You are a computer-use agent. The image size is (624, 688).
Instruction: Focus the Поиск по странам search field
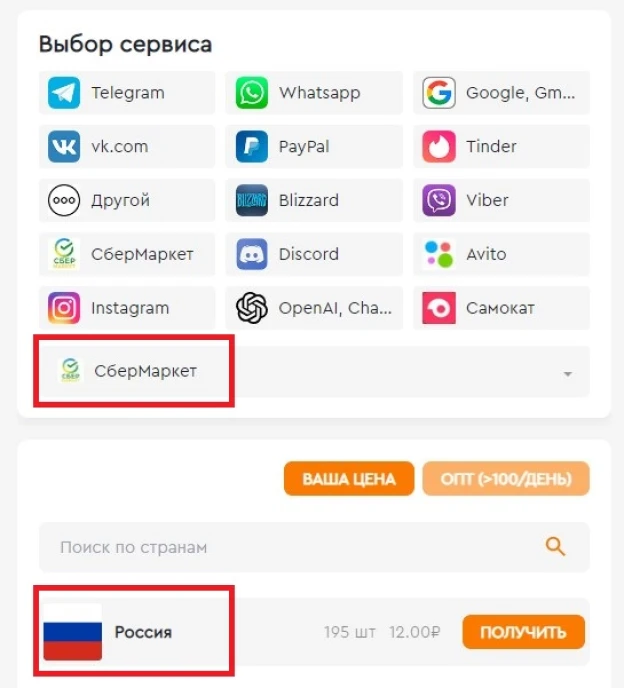[314, 547]
